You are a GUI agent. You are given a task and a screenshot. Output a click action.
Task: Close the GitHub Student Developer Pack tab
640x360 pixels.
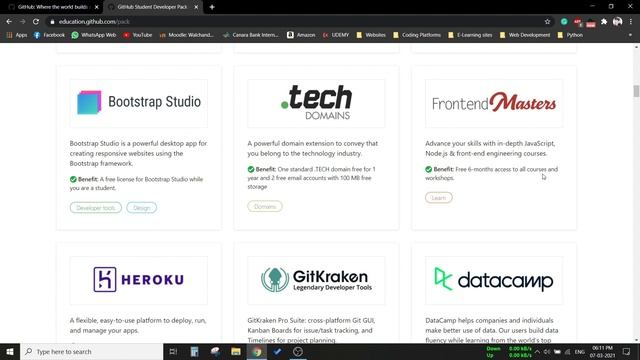[196, 7]
